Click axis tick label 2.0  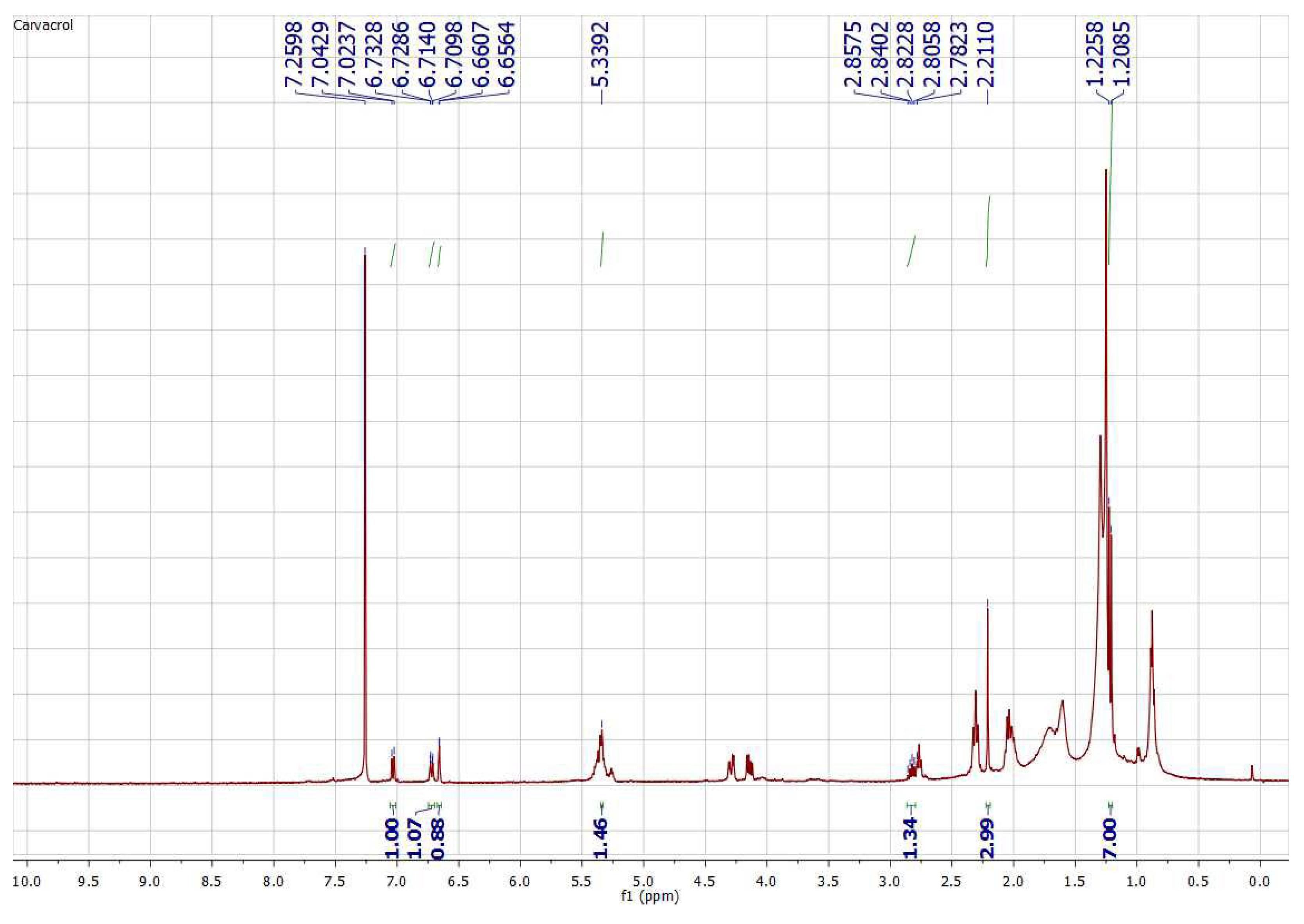tap(1013, 882)
